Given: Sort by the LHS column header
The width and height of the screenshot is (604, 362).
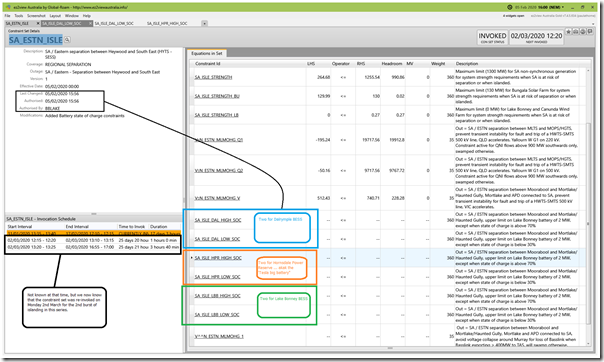Looking at the screenshot, I should tap(311, 64).
